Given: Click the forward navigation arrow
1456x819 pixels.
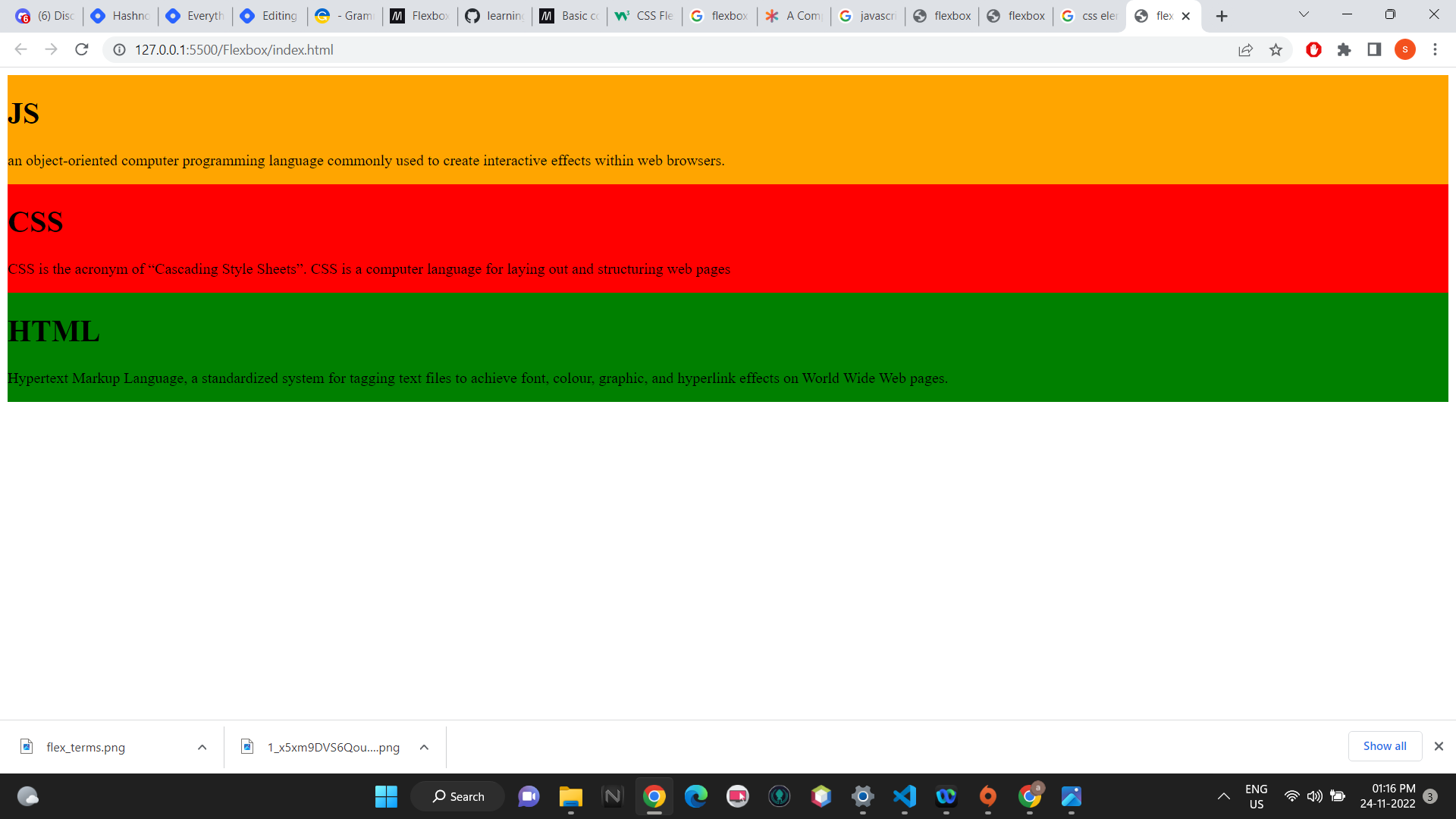Looking at the screenshot, I should point(52,50).
